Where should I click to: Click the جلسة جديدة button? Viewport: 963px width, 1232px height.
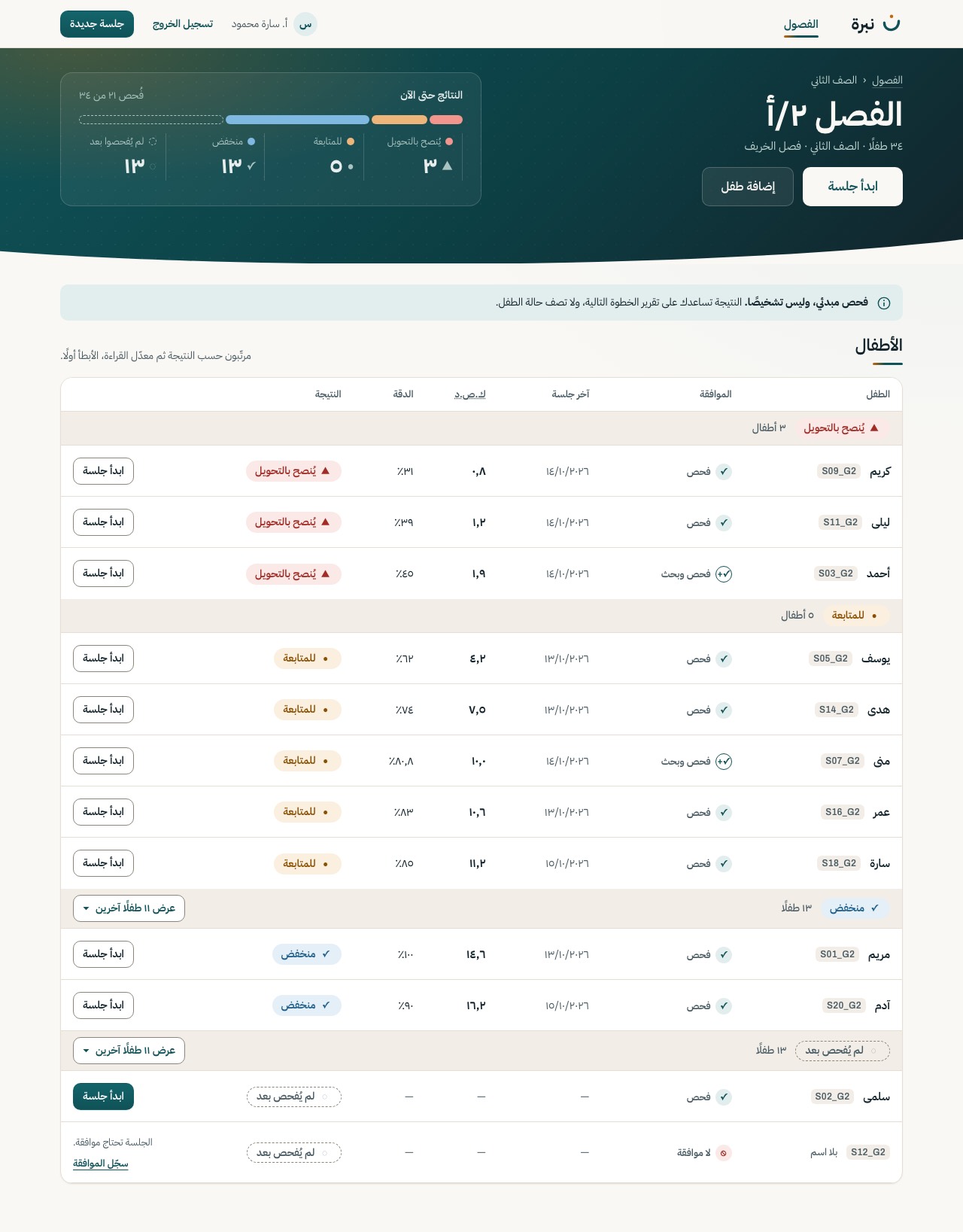point(97,24)
